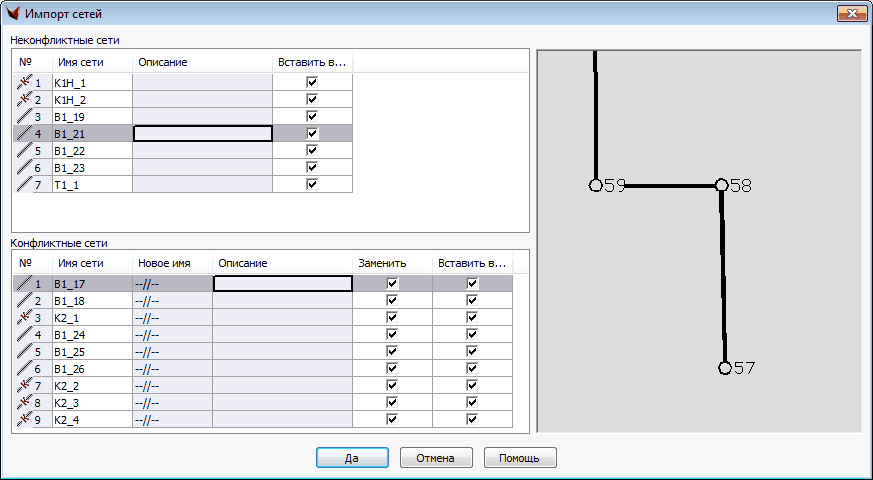Click the crossed-line icon for K2_1
The image size is (873, 480).
pos(23,317)
